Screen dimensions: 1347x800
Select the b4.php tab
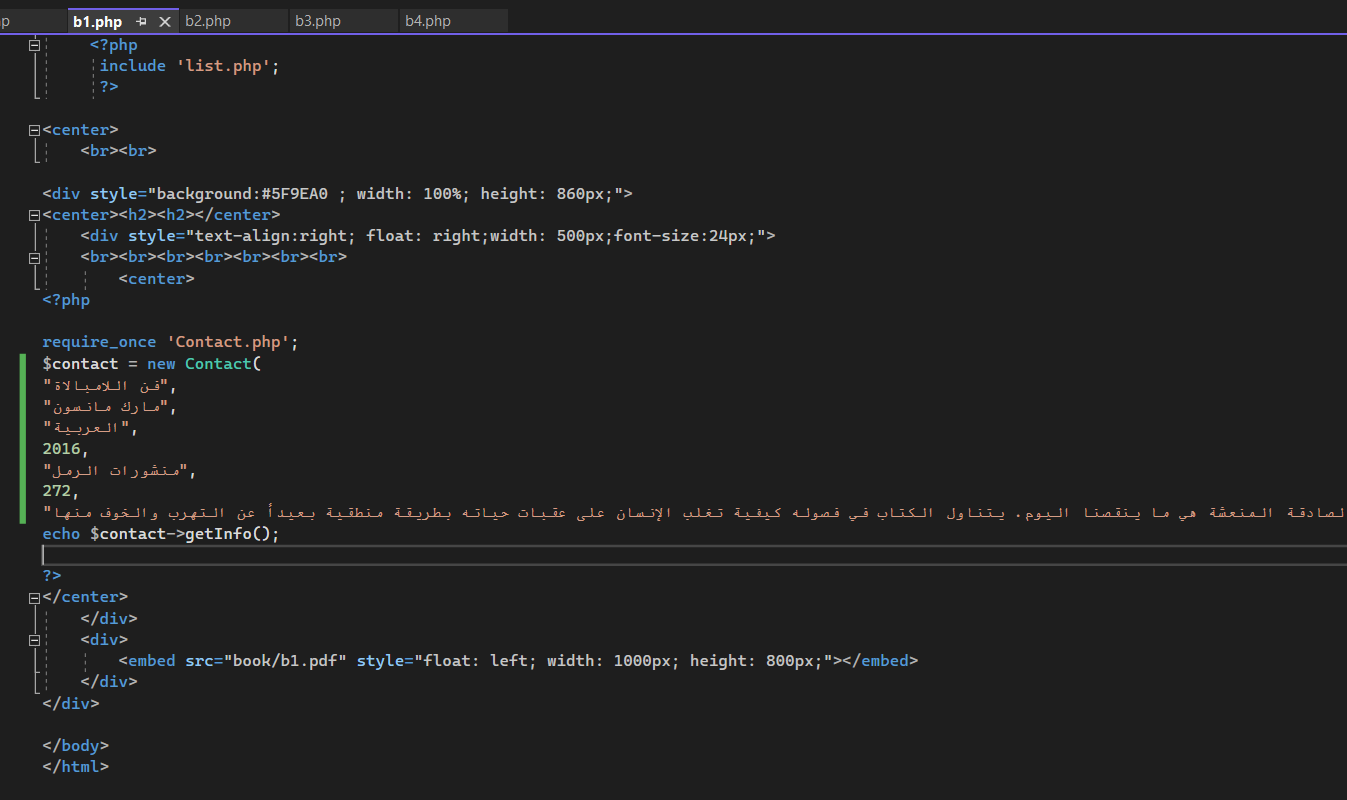point(428,21)
